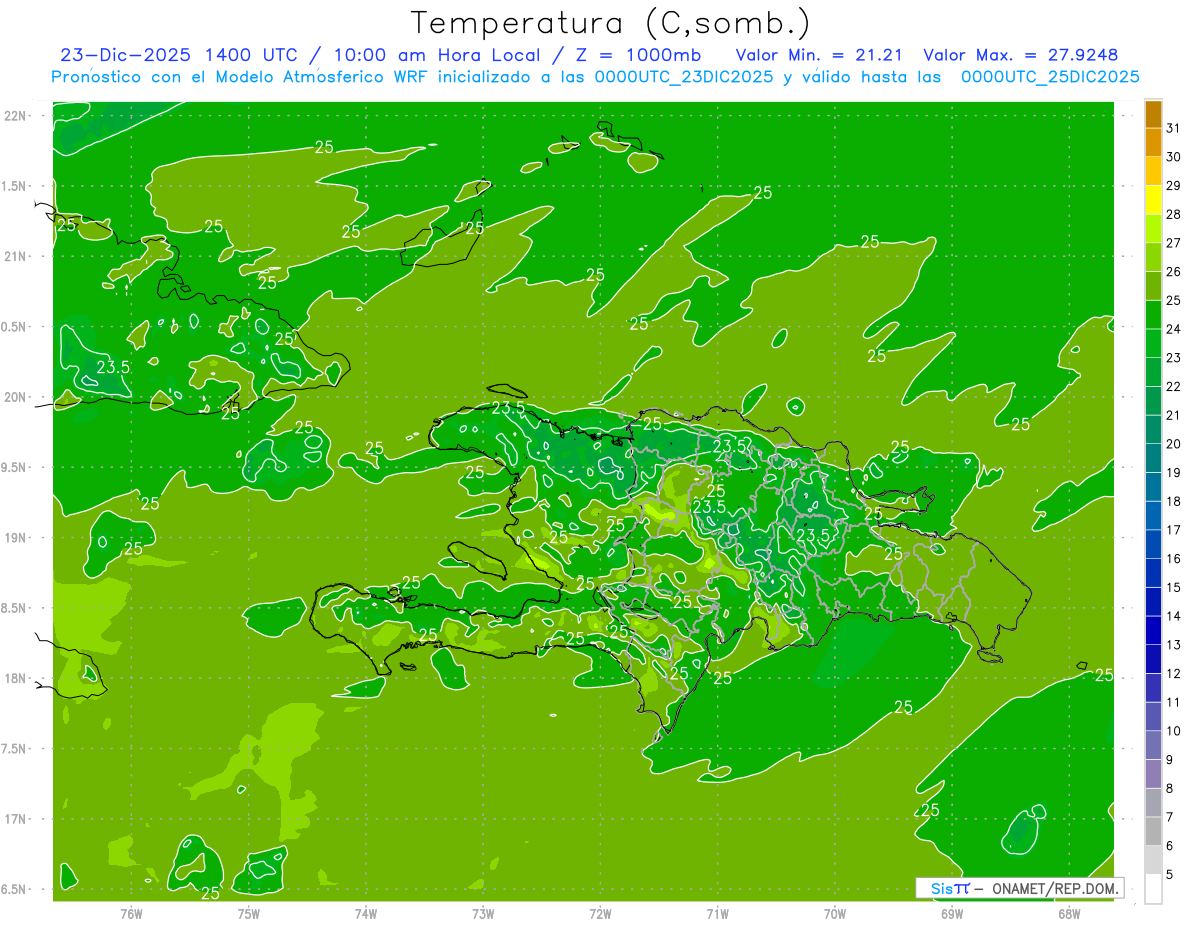The image size is (1200, 927).
Task: Click the '73W' longitude axis label
Action: click(483, 913)
